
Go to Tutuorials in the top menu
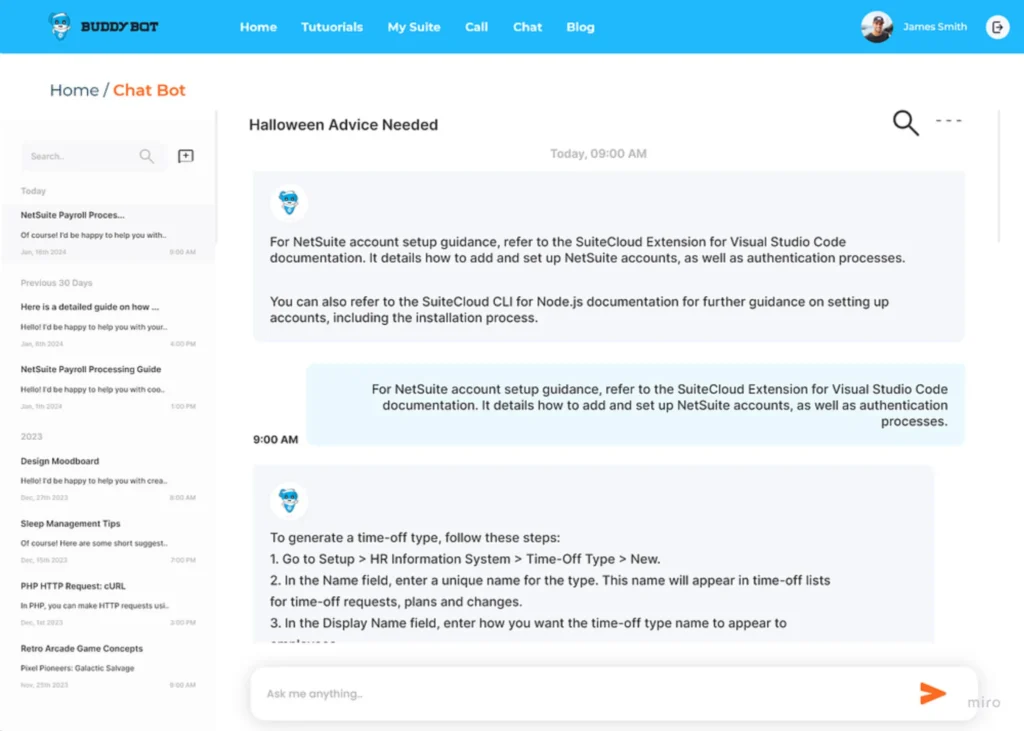pos(332,27)
